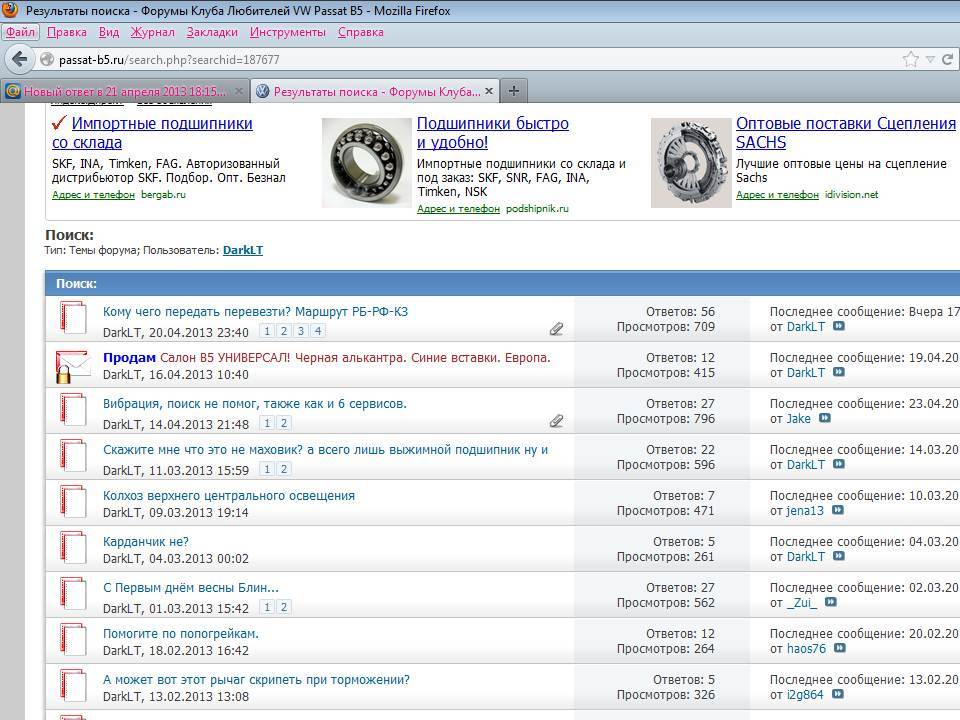960x720 pixels.
Task: Open thread 'С Первым днём весны Блин...'
Action: tap(191, 587)
